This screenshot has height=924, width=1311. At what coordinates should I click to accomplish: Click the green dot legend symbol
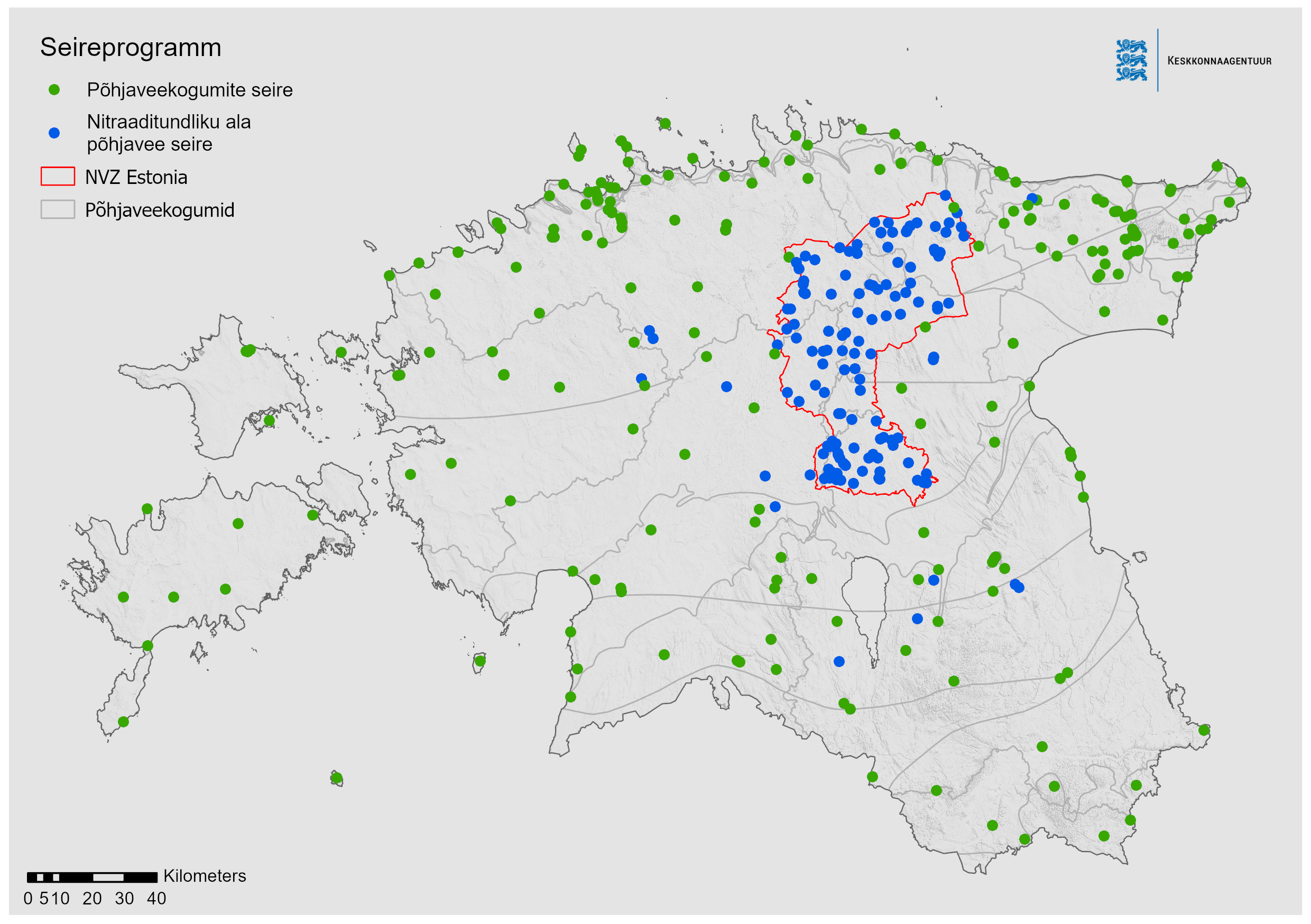click(54, 90)
